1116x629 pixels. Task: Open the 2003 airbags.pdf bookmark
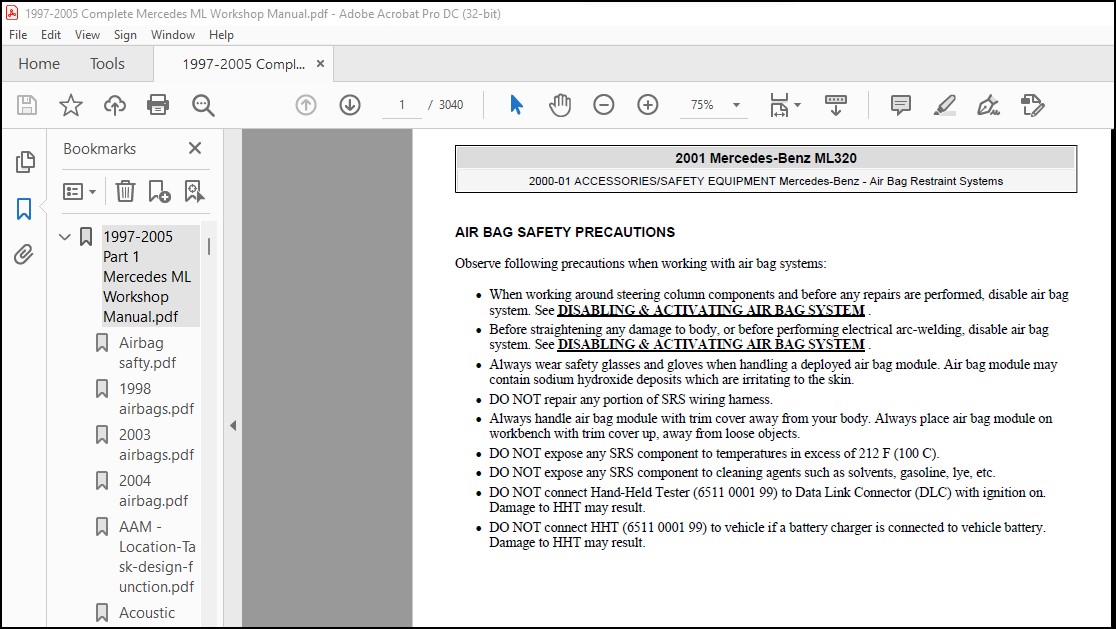tap(156, 445)
